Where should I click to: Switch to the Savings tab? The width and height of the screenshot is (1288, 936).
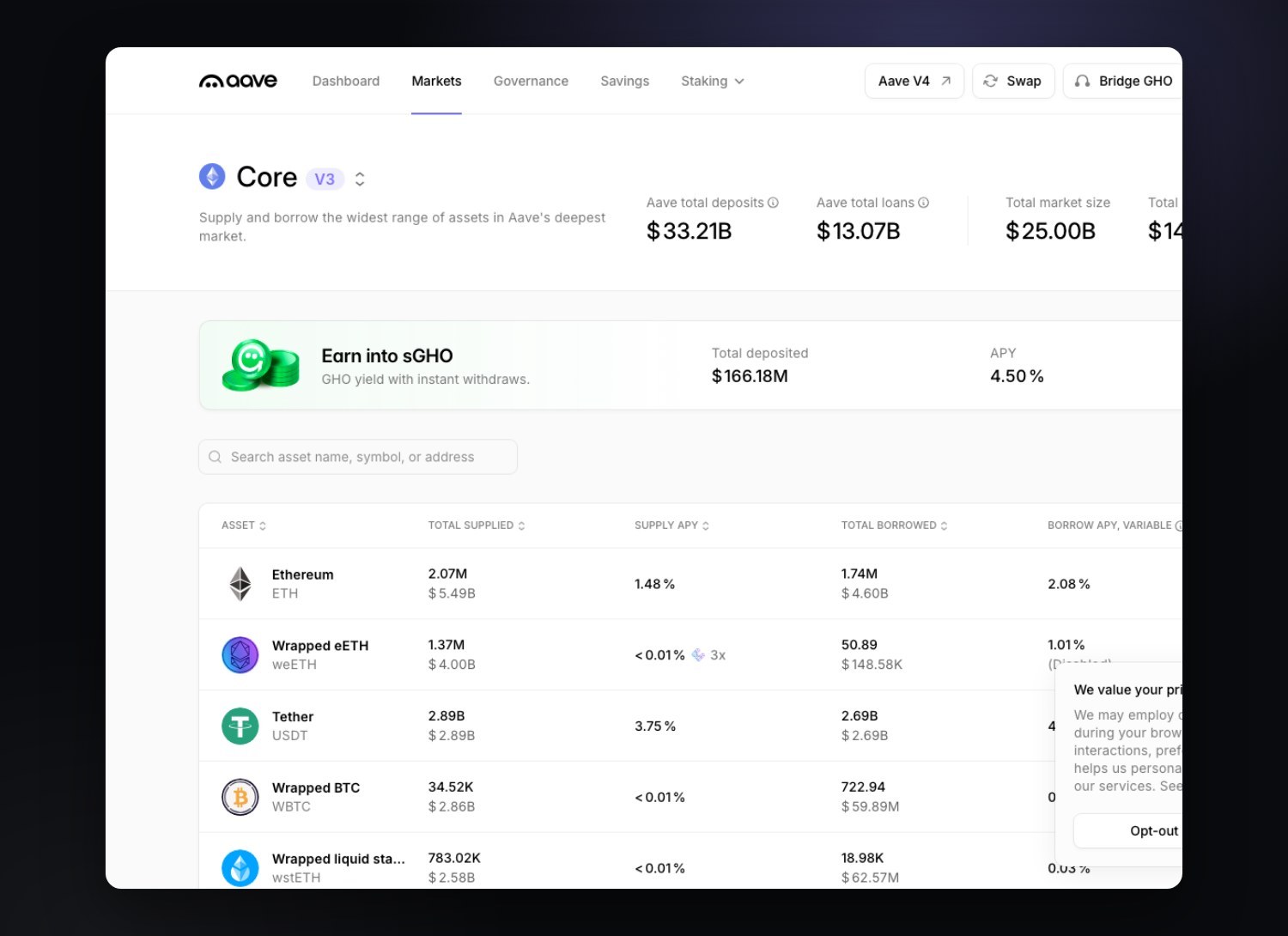pyautogui.click(x=624, y=81)
